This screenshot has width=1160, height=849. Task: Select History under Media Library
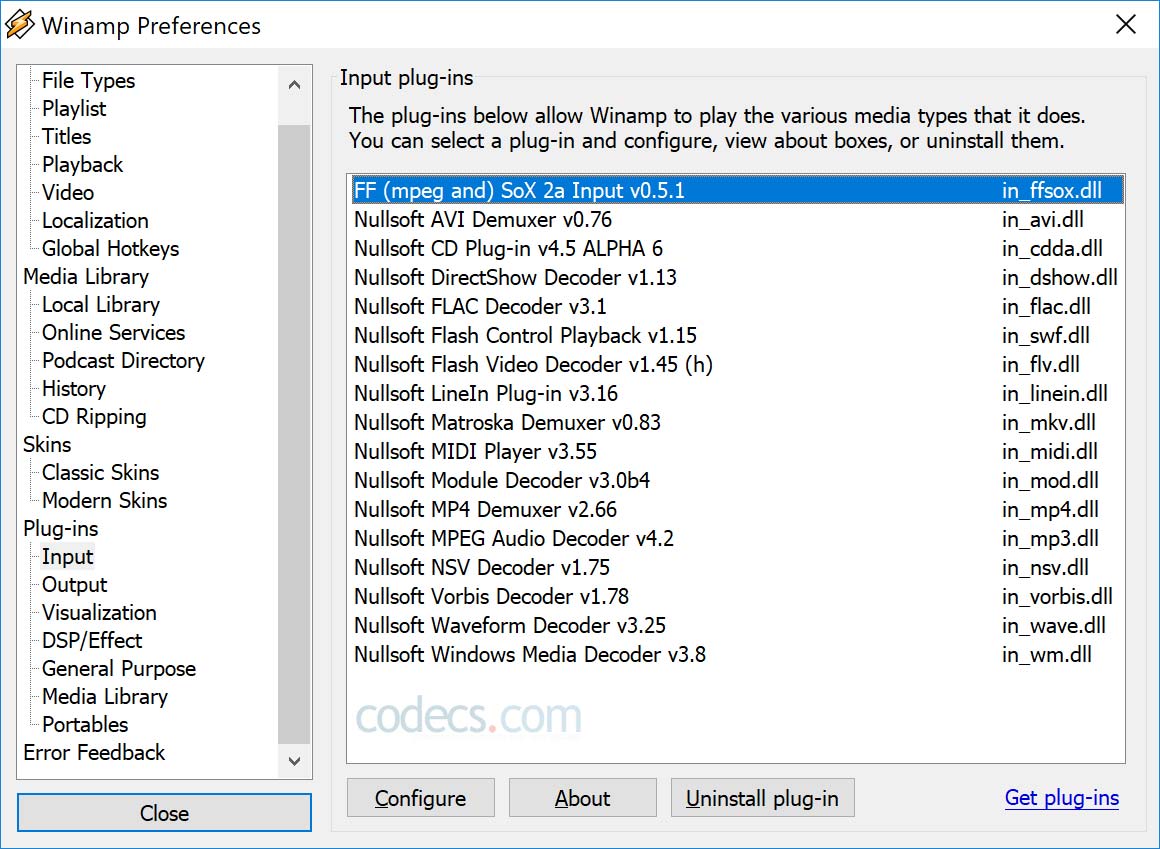tap(74, 389)
